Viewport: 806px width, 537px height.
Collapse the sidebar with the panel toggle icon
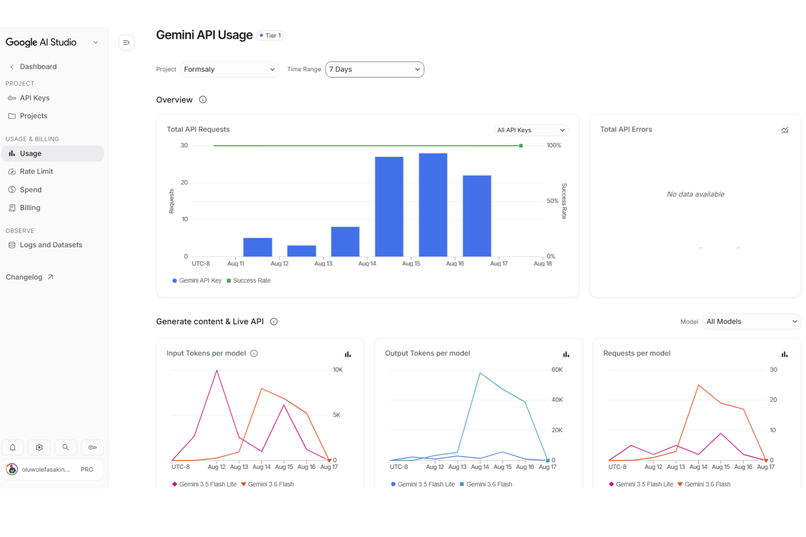(126, 43)
